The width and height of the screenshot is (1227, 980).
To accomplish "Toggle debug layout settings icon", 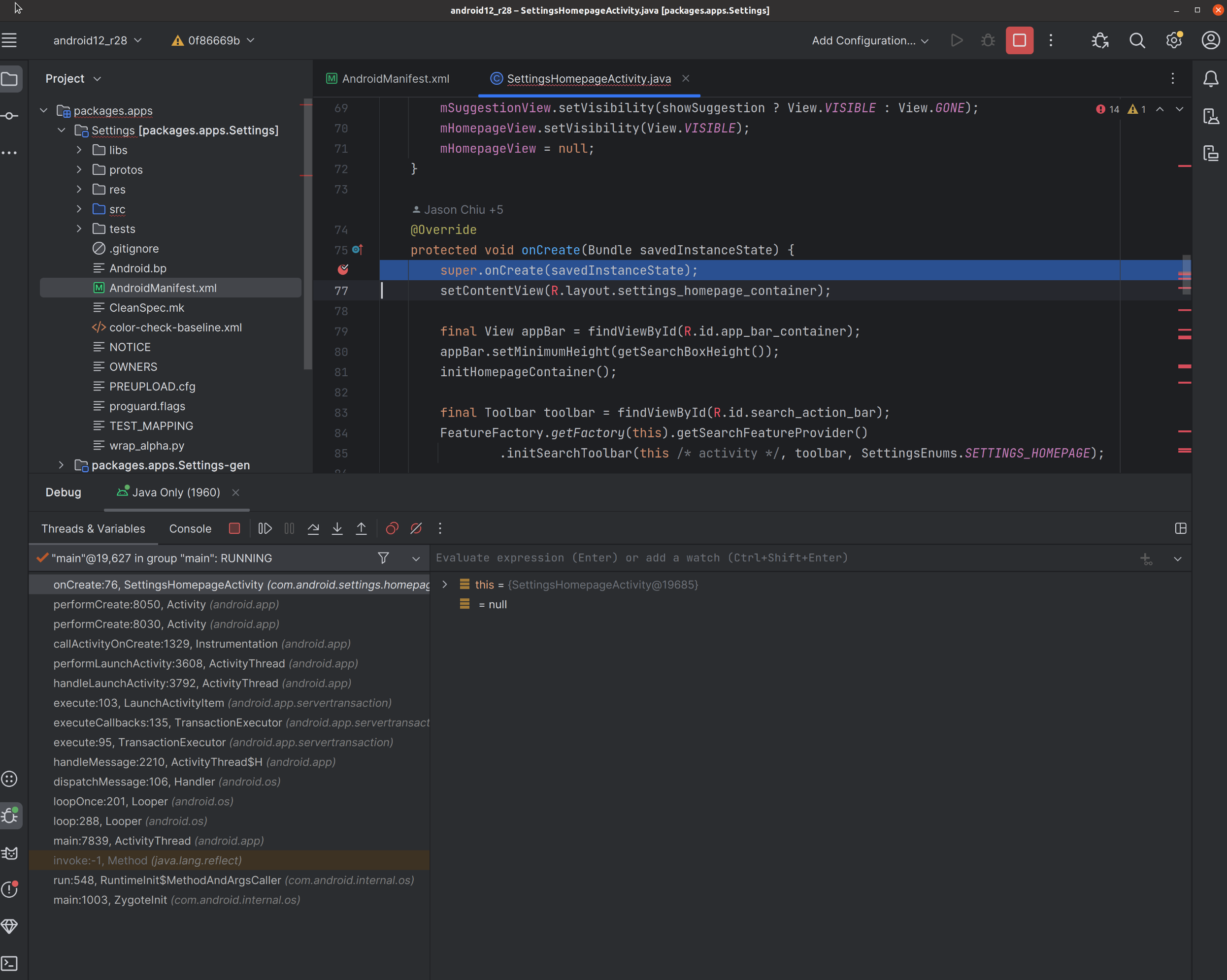I will [x=1180, y=529].
